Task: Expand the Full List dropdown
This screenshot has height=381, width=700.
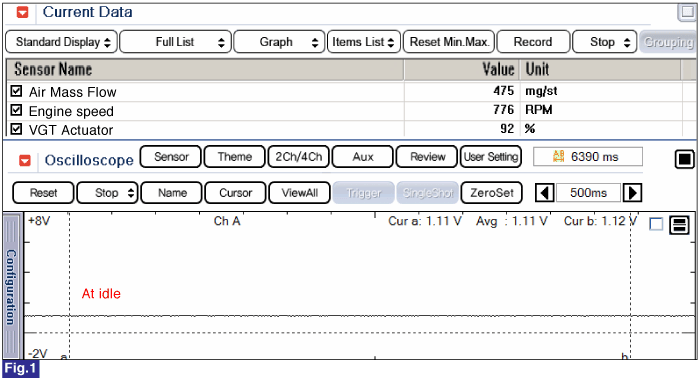Action: (175, 42)
